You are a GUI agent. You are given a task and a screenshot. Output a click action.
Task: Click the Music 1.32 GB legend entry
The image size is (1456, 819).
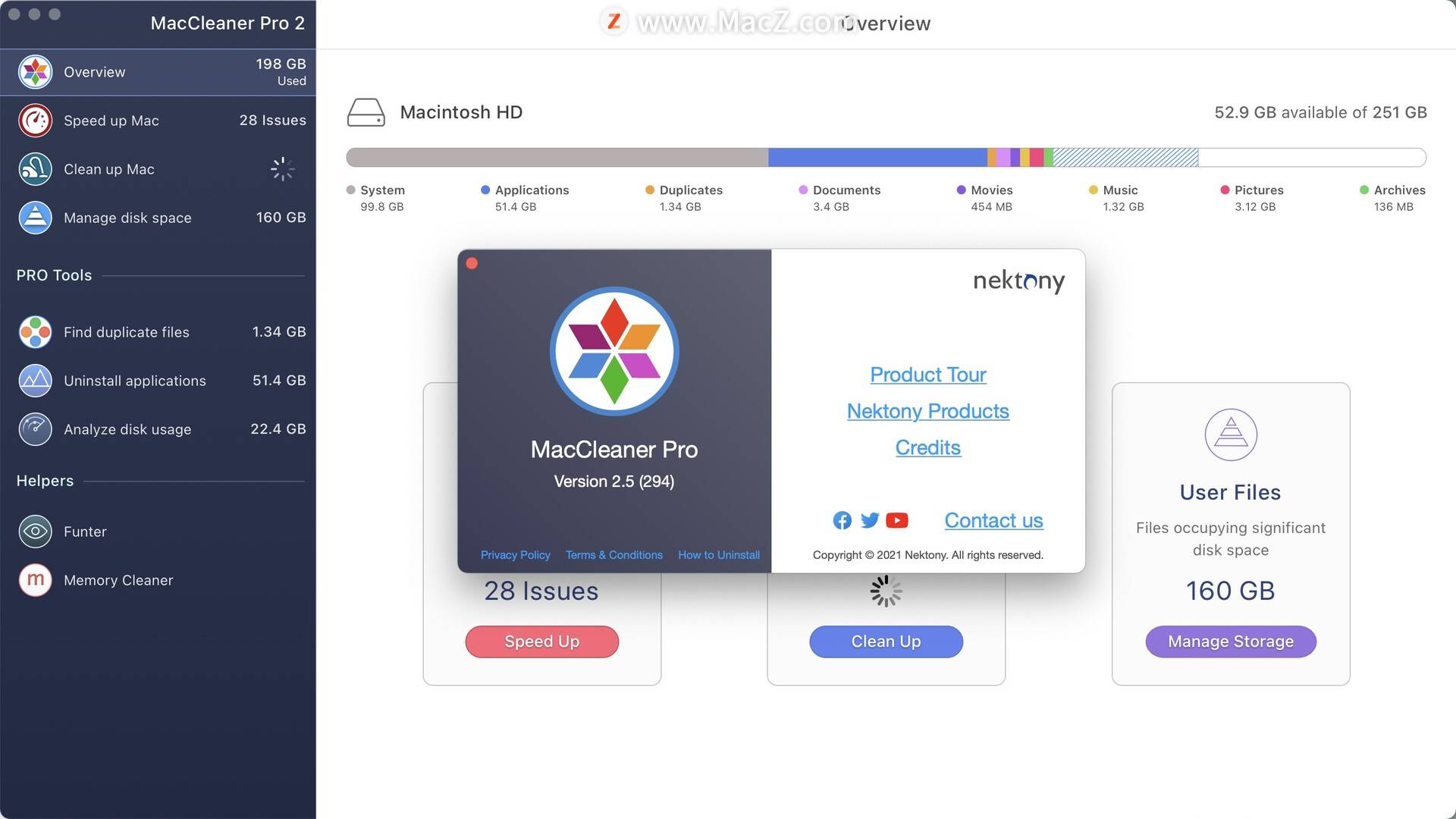(x=1116, y=198)
